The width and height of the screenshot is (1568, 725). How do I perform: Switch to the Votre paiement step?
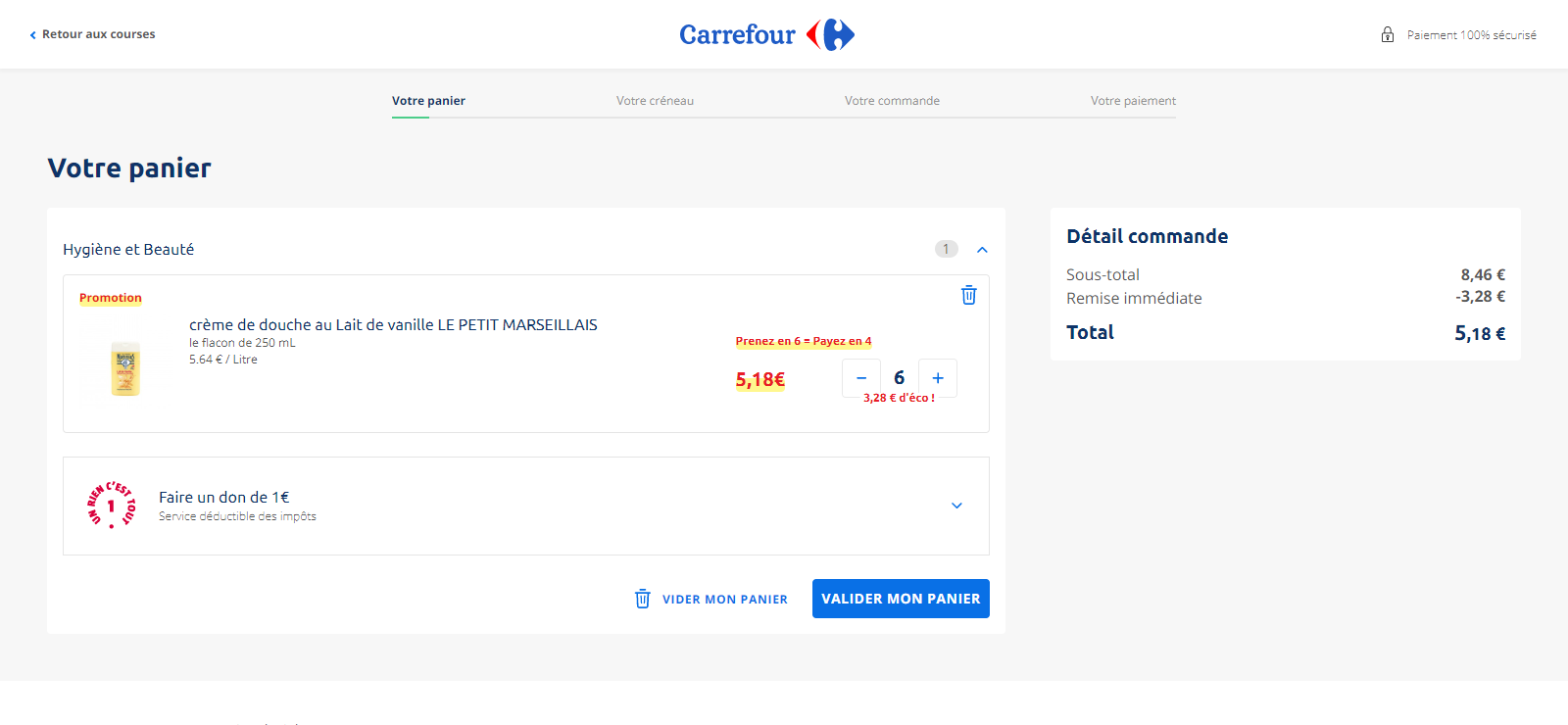pyautogui.click(x=1133, y=101)
